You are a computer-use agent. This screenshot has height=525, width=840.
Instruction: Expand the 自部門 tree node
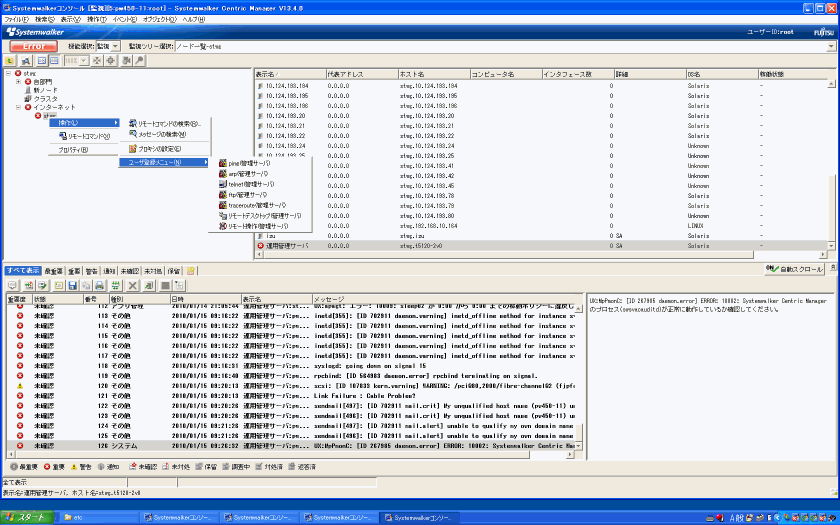click(18, 82)
